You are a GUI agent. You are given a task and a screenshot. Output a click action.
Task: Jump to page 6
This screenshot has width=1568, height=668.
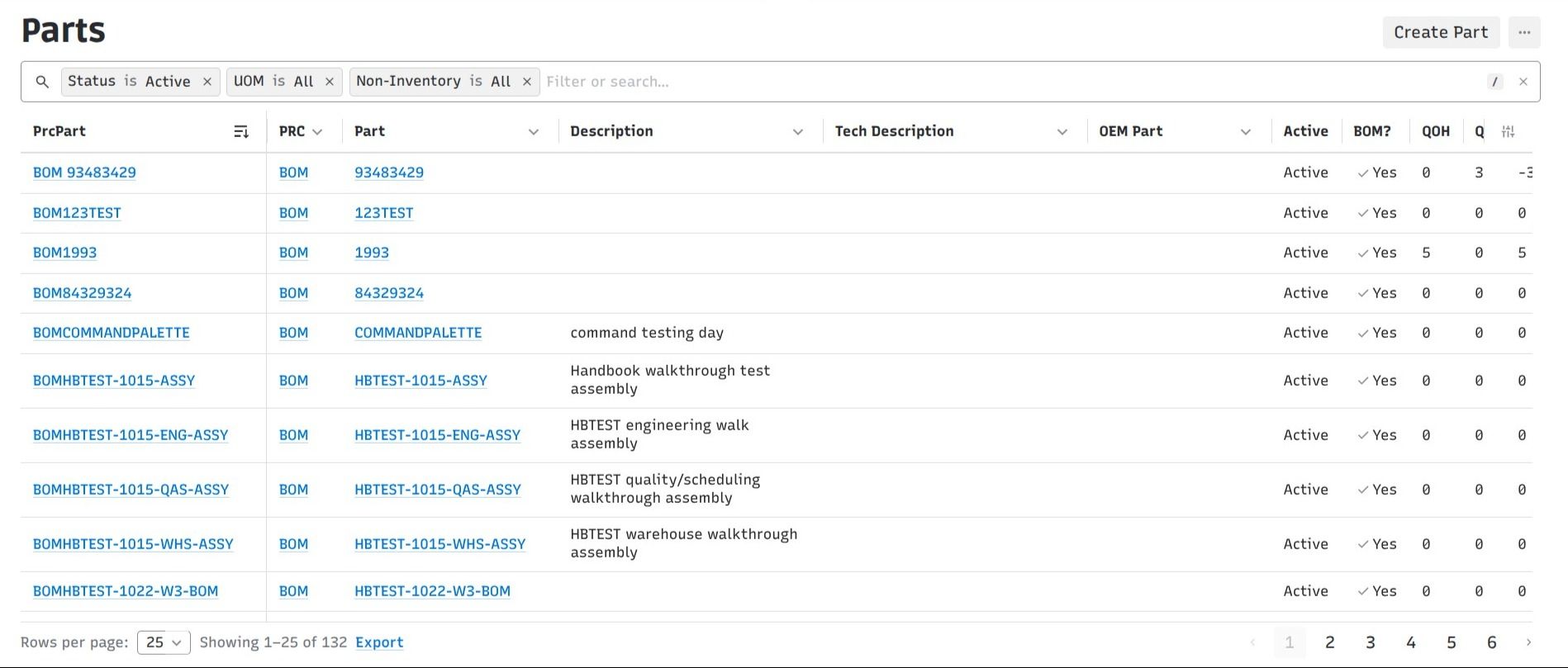1491,642
